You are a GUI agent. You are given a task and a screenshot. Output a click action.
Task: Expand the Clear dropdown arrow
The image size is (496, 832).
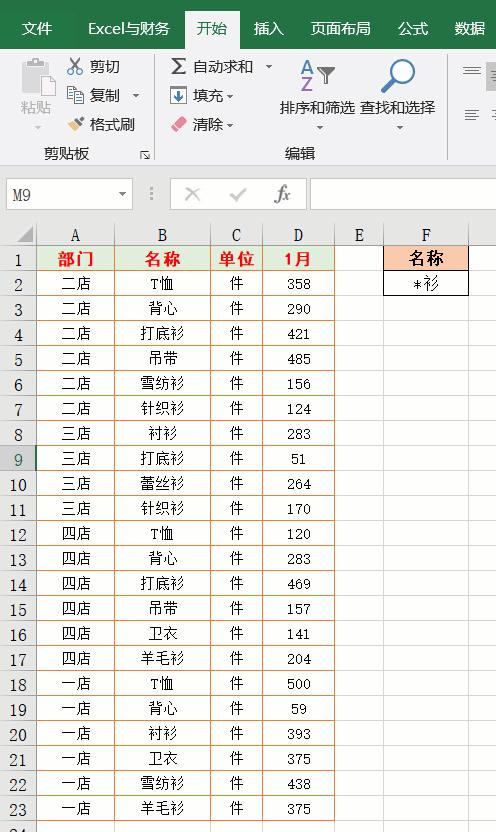[230, 126]
